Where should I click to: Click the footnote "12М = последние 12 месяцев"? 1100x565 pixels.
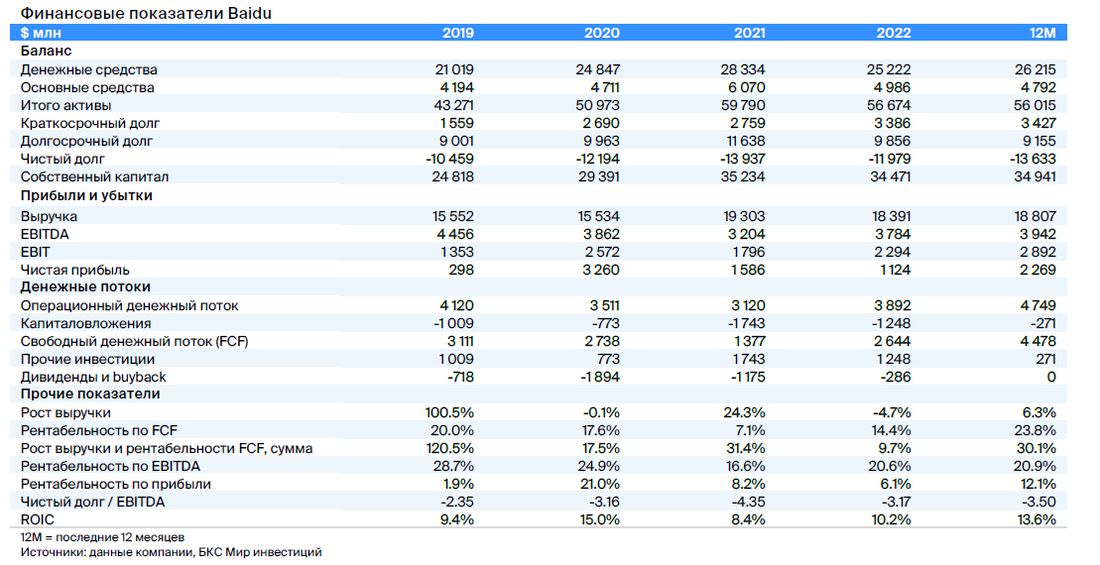pyautogui.click(x=102, y=538)
